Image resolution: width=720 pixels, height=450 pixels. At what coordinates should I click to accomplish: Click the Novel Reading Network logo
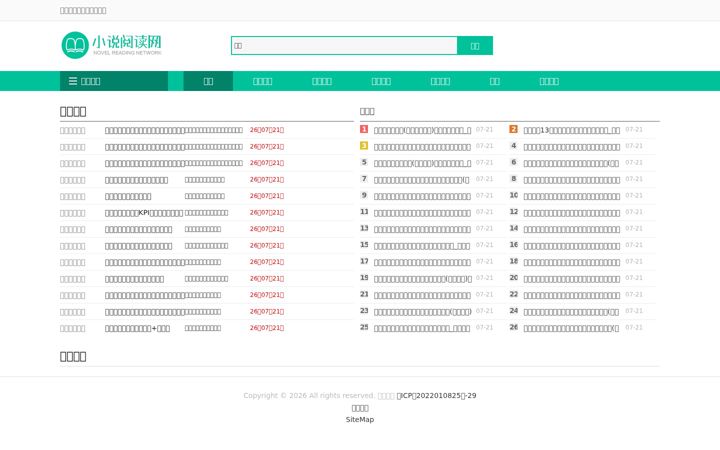tap(112, 45)
